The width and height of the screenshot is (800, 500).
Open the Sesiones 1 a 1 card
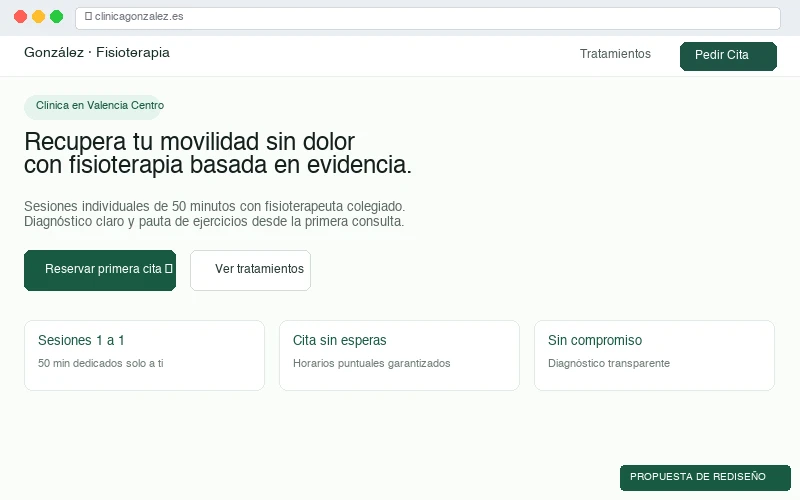(x=144, y=356)
